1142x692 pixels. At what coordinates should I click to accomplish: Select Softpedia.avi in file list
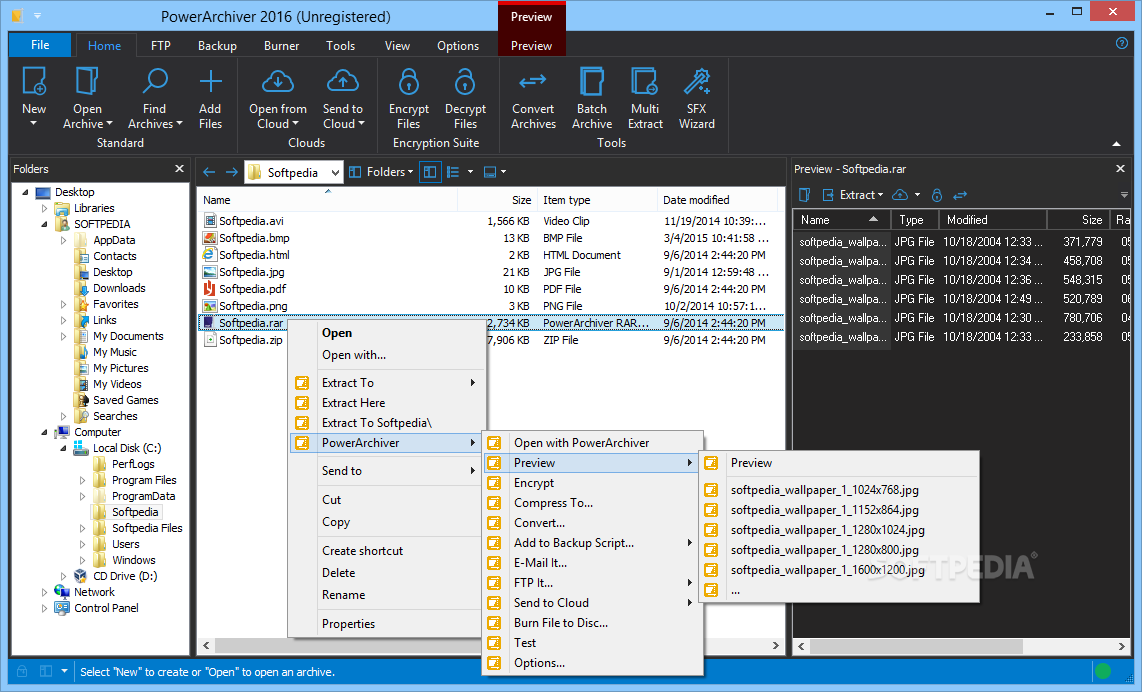click(251, 221)
